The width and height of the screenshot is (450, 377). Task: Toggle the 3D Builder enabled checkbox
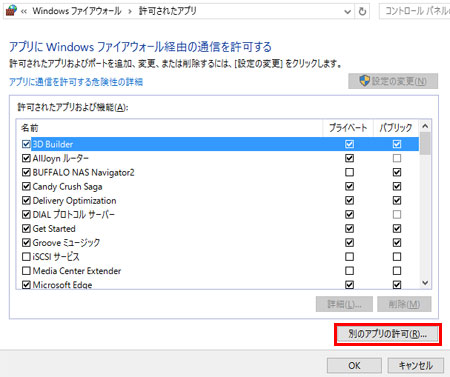[x=26, y=144]
